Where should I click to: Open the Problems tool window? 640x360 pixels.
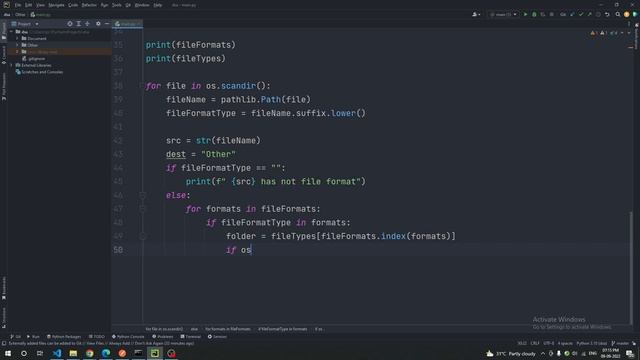point(163,337)
